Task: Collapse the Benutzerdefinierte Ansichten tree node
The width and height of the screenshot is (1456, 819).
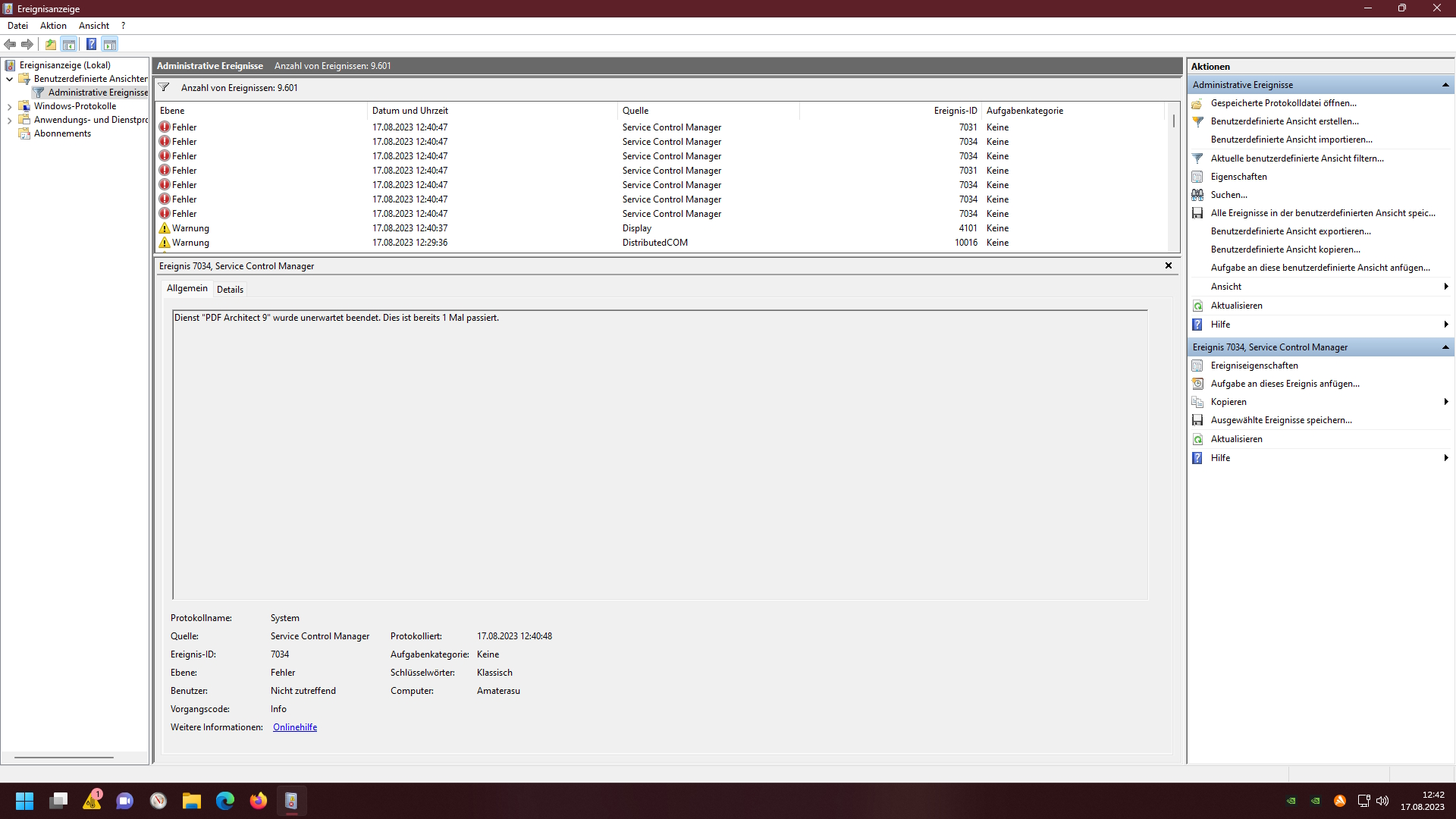Action: (9, 79)
